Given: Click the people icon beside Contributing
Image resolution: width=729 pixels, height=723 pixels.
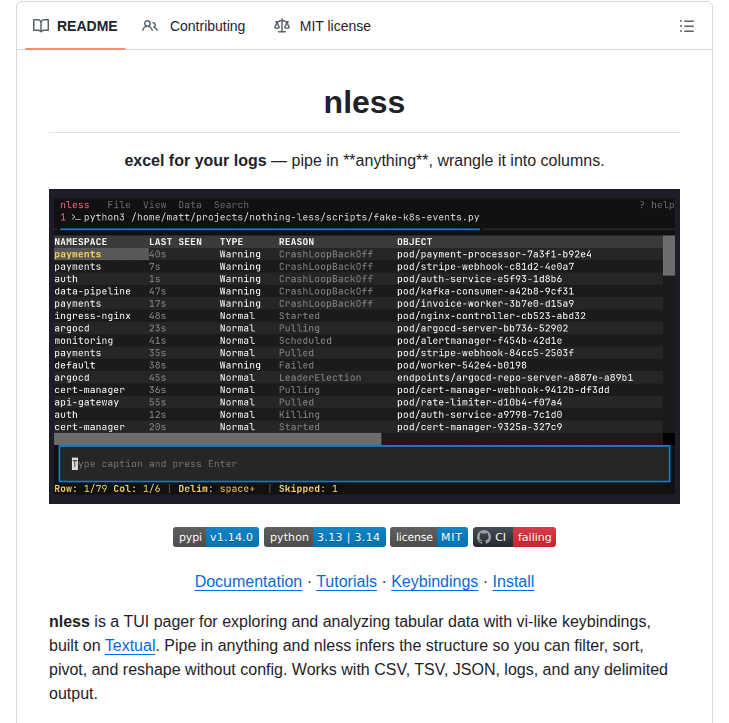Looking at the screenshot, I should (150, 26).
